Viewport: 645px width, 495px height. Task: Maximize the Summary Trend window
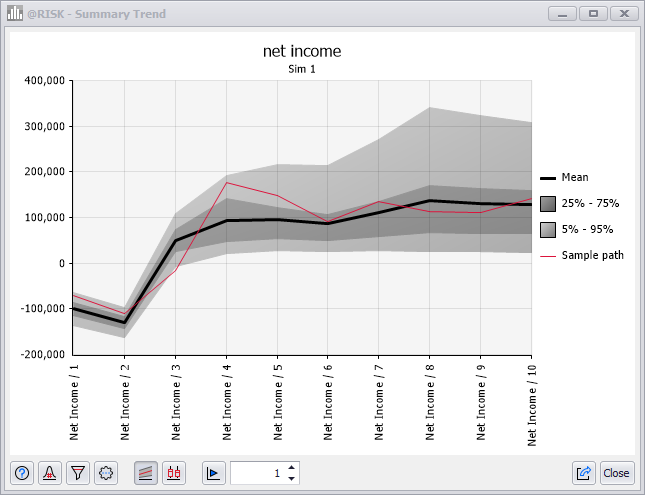(593, 14)
